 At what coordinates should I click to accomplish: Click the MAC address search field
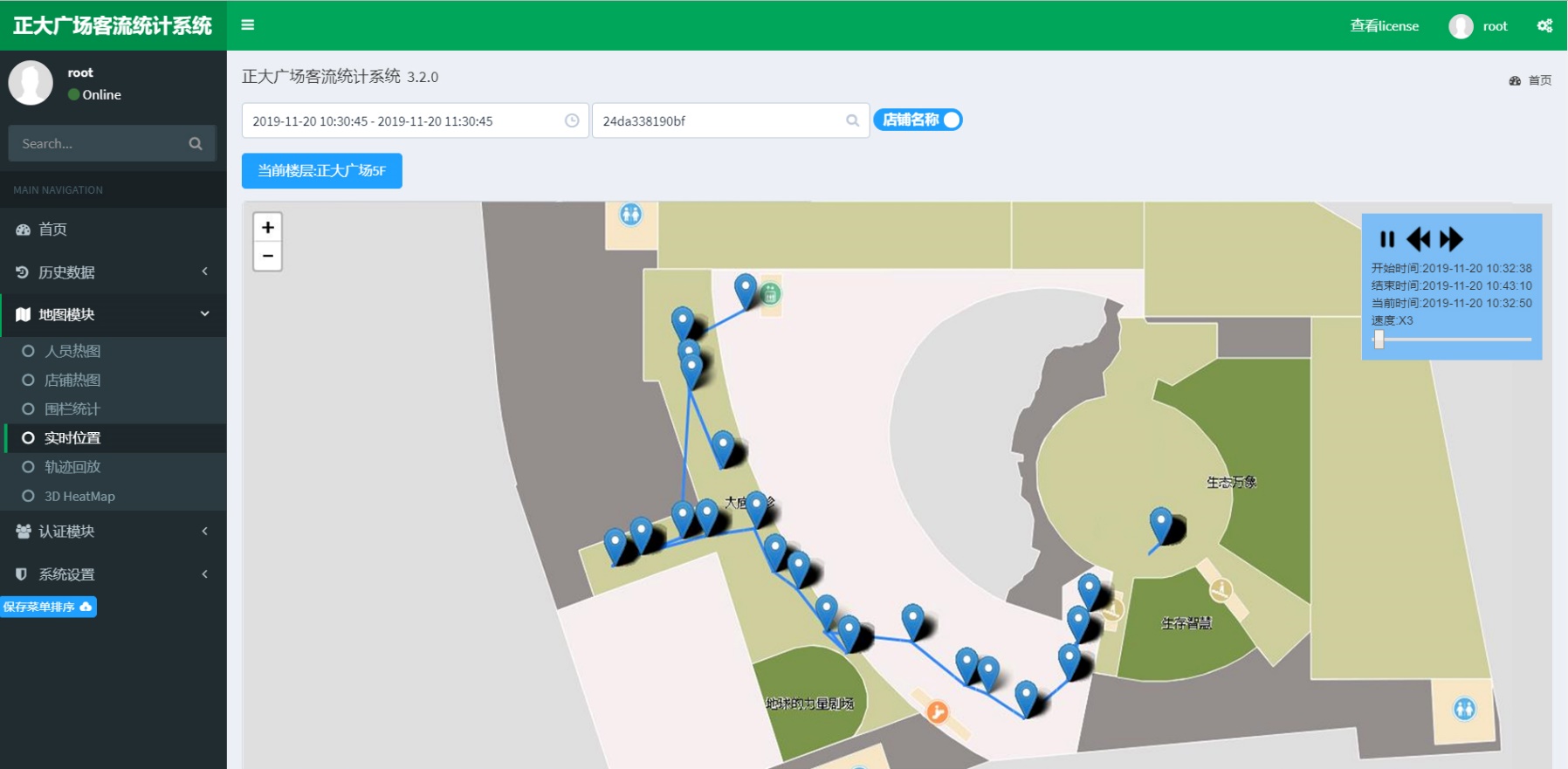(731, 120)
